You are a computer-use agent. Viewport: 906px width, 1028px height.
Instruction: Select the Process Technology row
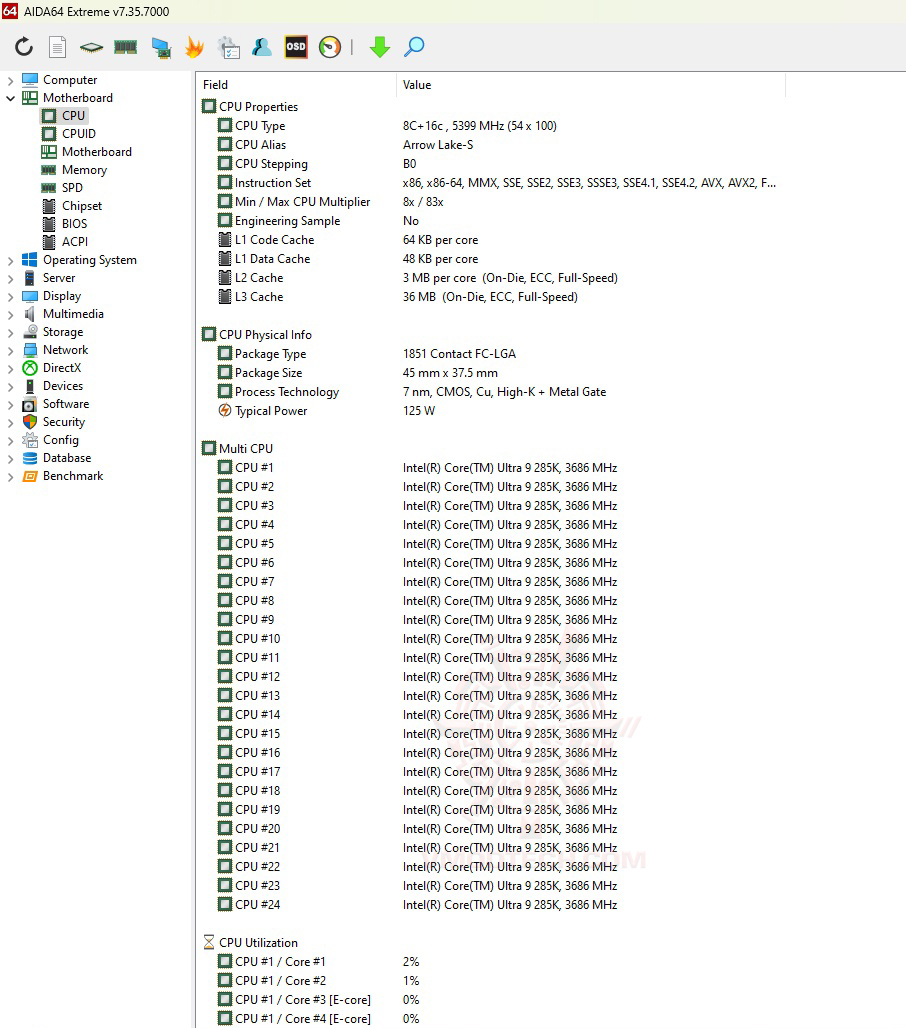pyautogui.click(x=490, y=391)
